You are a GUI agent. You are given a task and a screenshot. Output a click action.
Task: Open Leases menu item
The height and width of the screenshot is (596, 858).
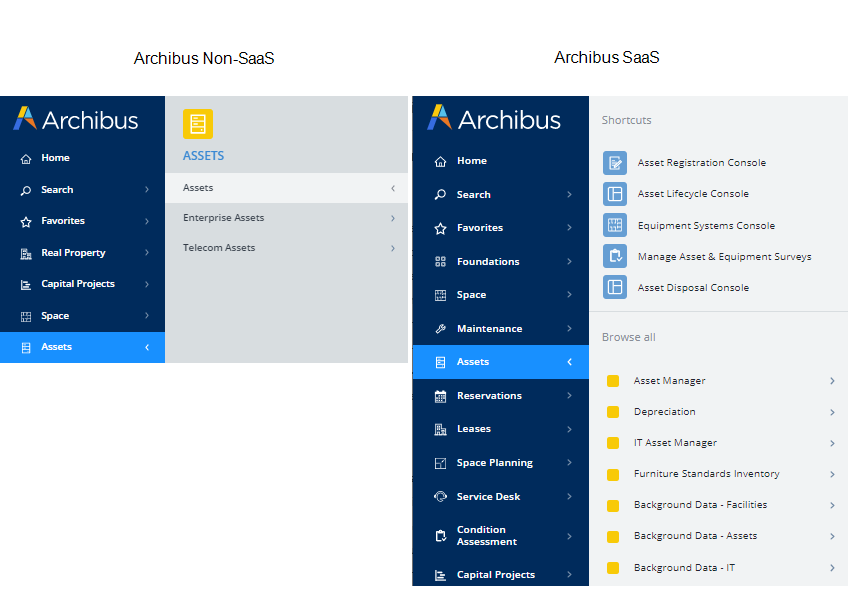(x=473, y=429)
